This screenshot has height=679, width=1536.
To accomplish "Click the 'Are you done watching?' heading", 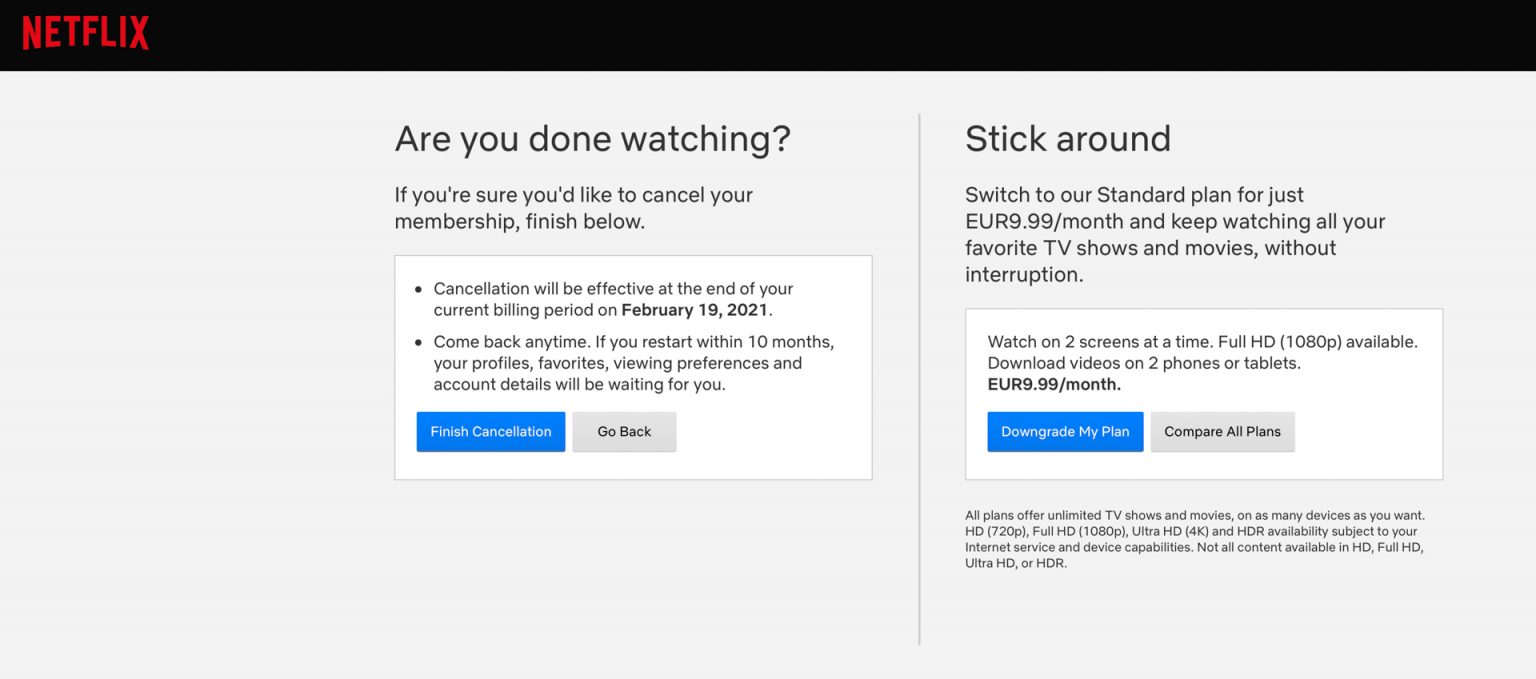I will coord(593,138).
